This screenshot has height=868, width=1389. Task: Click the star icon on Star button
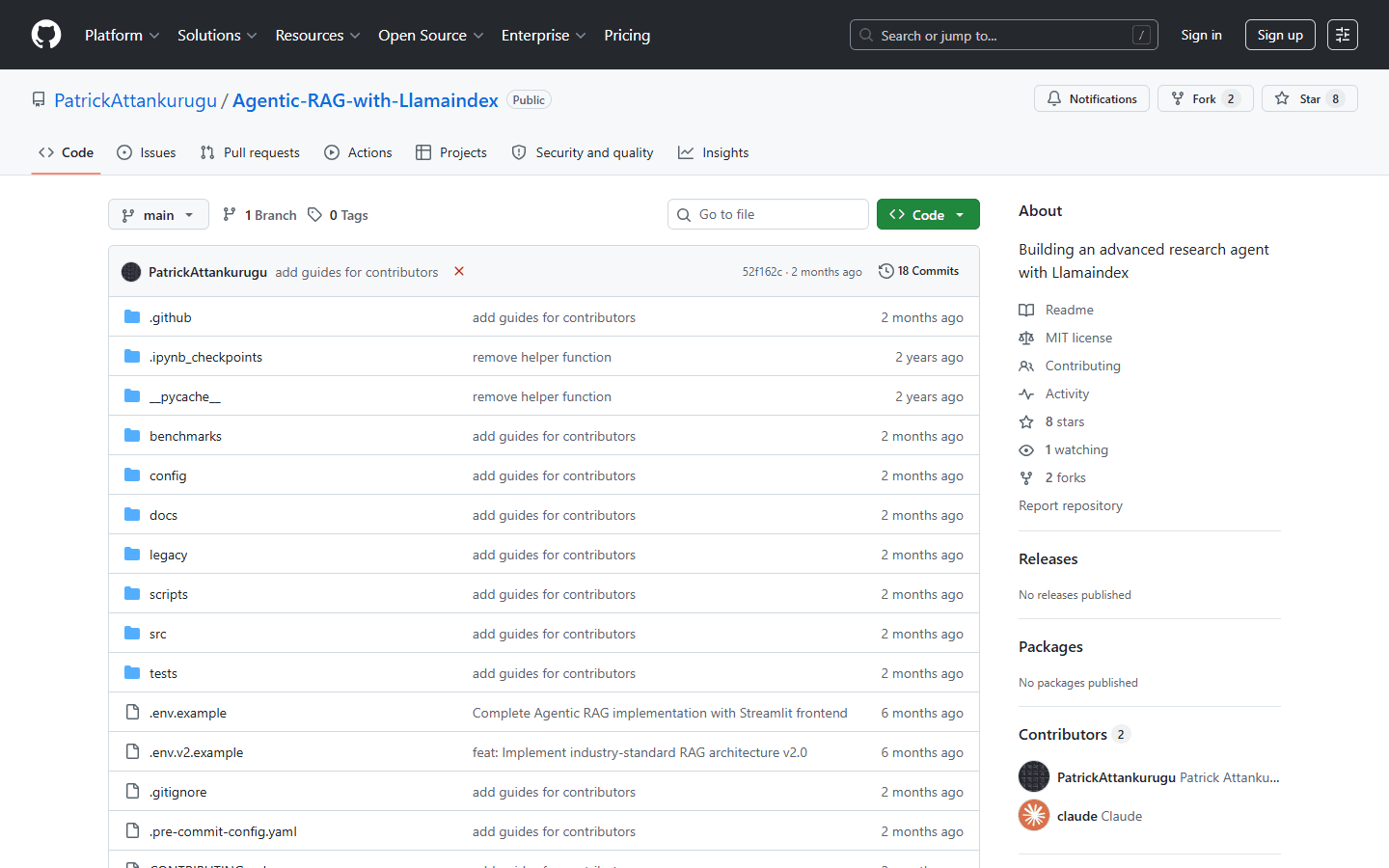(1282, 98)
